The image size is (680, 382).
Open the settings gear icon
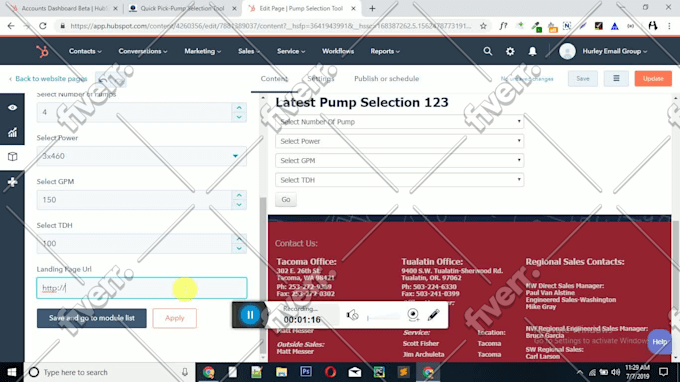pyautogui.click(x=510, y=51)
